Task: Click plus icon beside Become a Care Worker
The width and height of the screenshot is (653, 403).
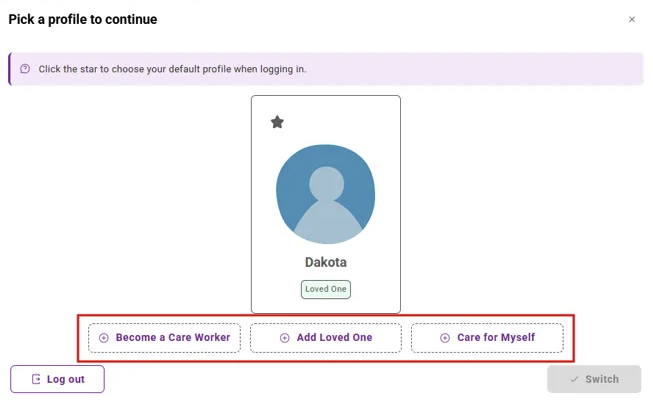Action: [x=104, y=338]
